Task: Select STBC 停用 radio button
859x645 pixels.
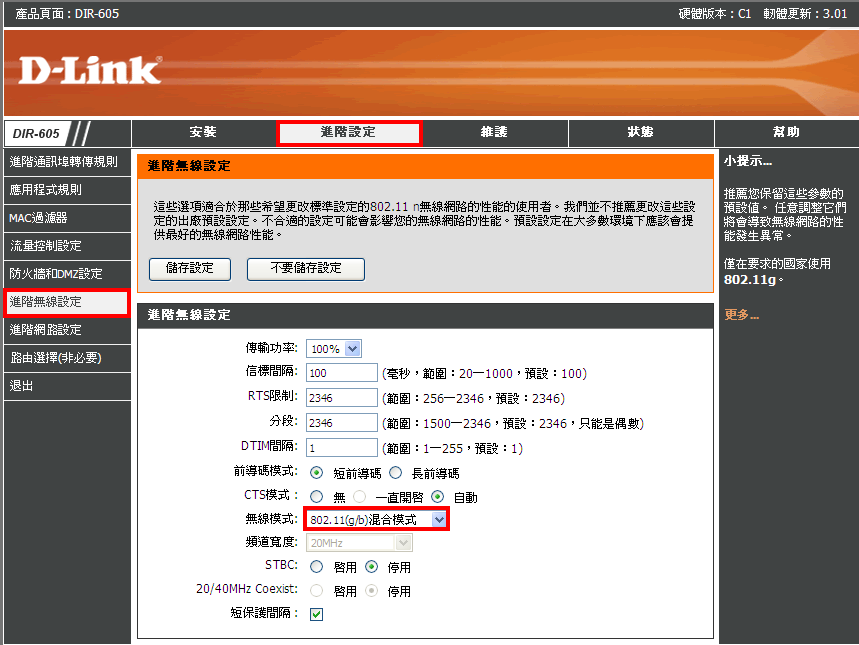Action: coord(371,566)
